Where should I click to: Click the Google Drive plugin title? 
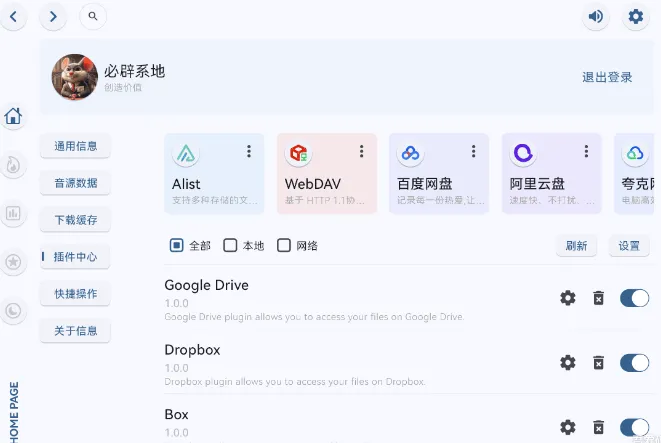(207, 285)
